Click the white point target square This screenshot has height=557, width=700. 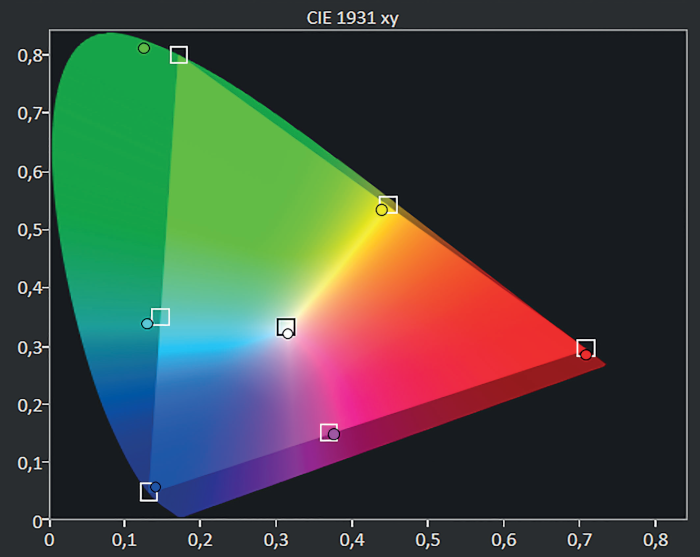pos(286,327)
